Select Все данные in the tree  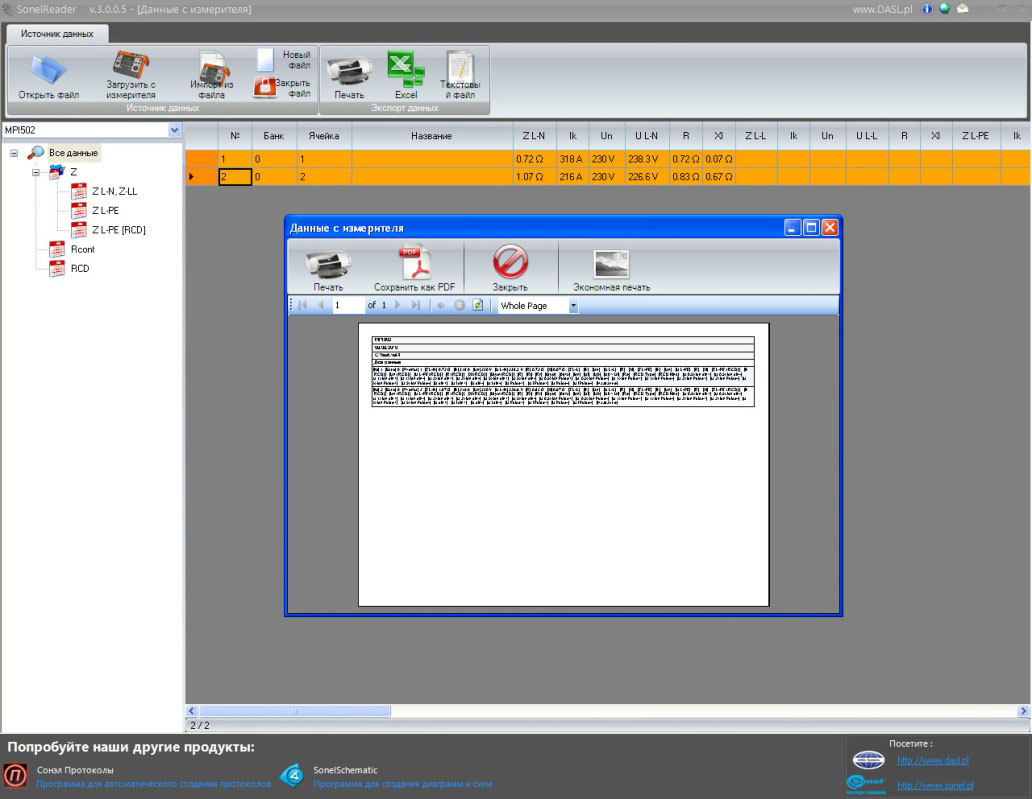pyautogui.click(x=73, y=153)
